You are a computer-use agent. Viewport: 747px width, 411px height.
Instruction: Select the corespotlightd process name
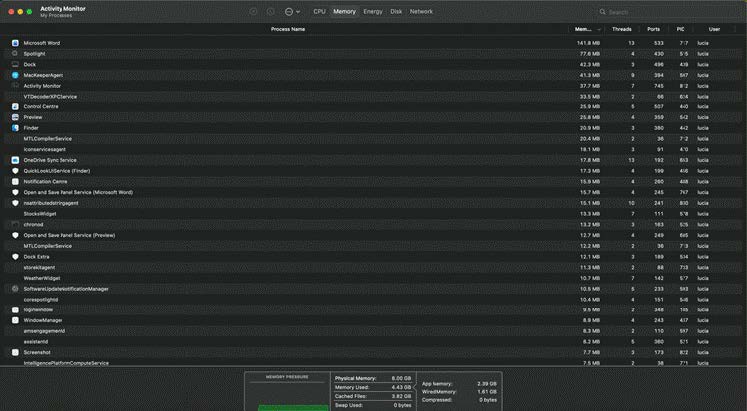pos(41,300)
